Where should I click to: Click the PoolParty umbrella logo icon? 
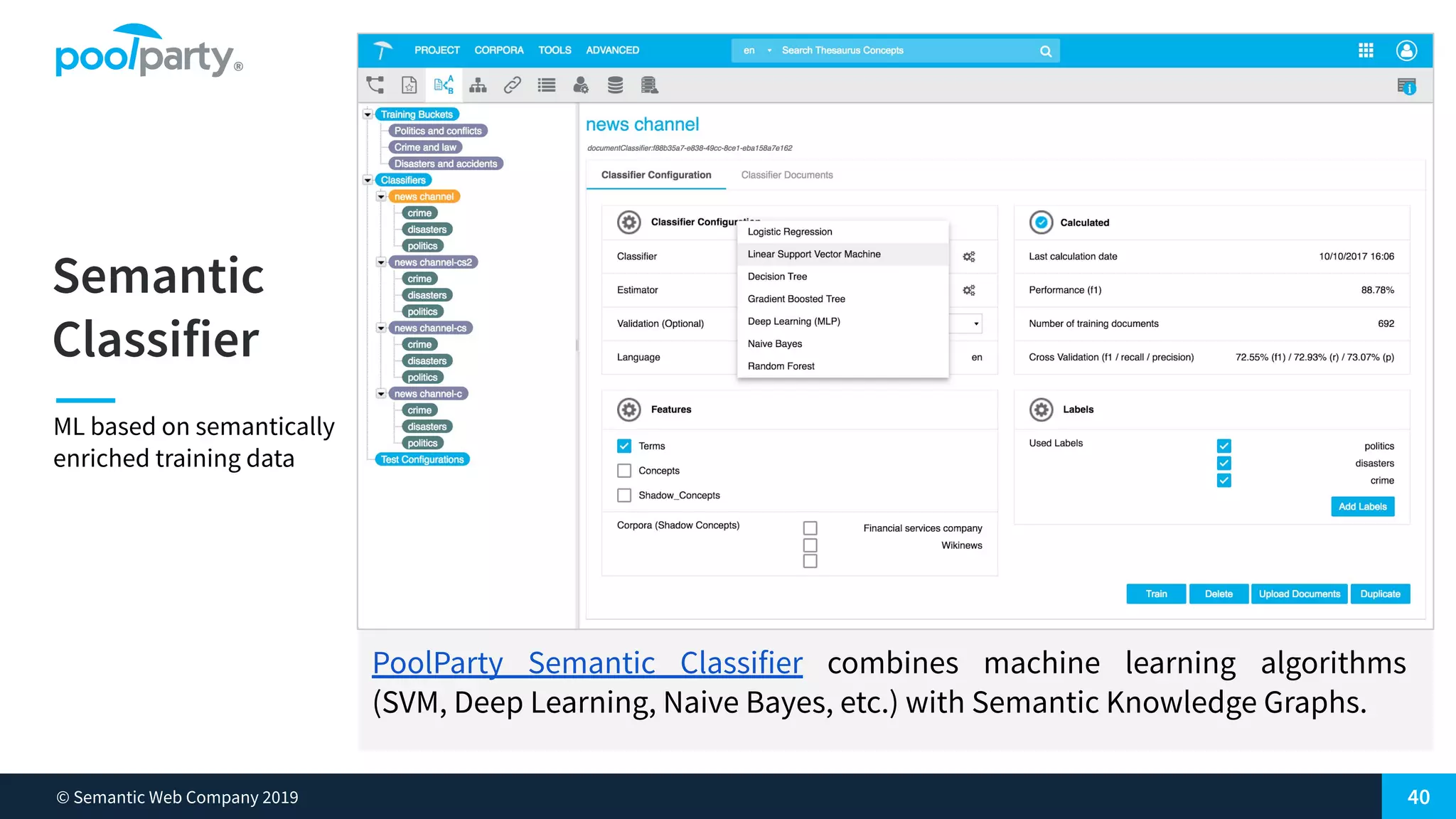[x=382, y=50]
